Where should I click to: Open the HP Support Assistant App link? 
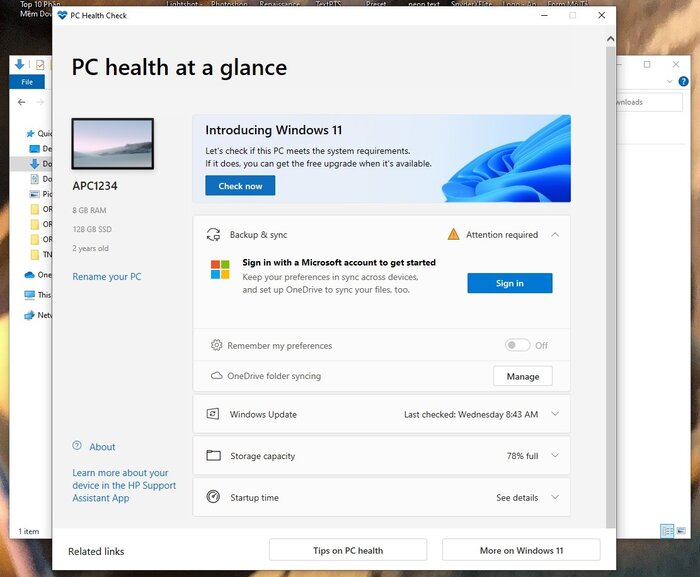(x=124, y=485)
